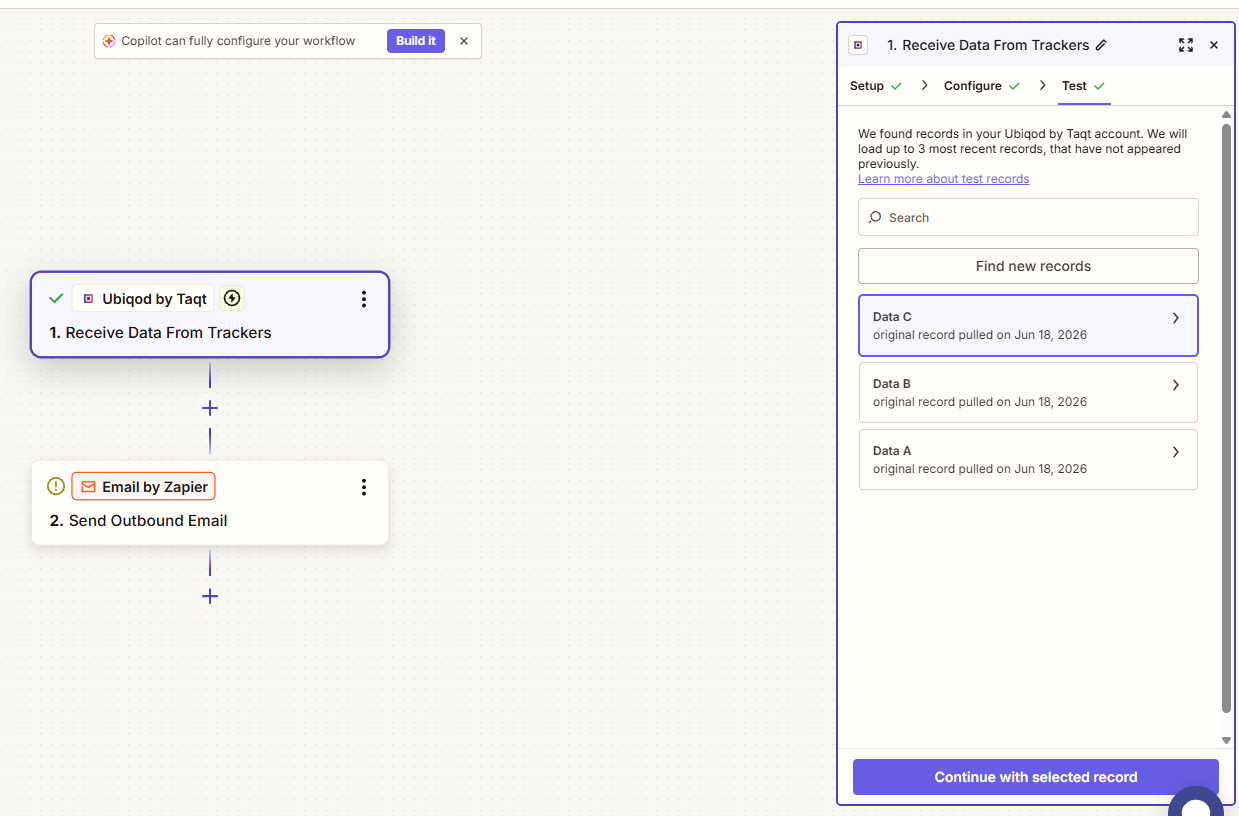Click the Email by Zapier app badge
The width and height of the screenshot is (1239, 816).
pyautogui.click(x=144, y=487)
